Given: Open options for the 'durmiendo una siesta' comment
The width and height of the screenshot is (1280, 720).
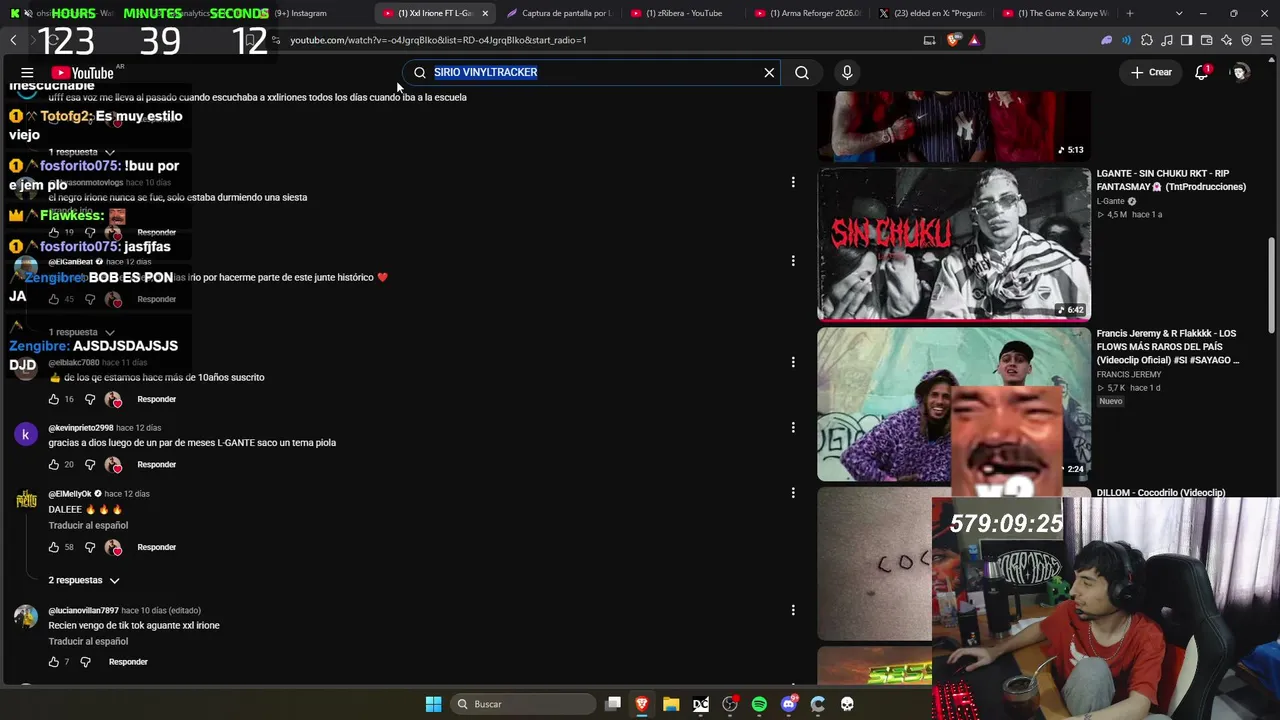Looking at the screenshot, I should point(793,182).
